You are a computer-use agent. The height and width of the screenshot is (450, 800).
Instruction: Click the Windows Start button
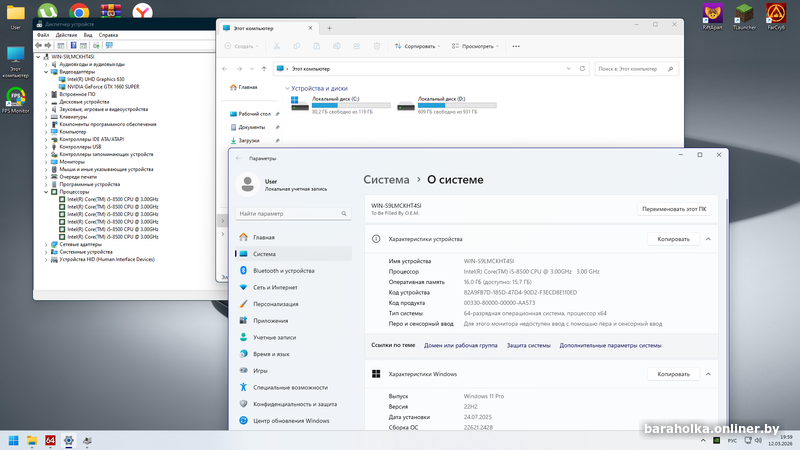point(14,440)
